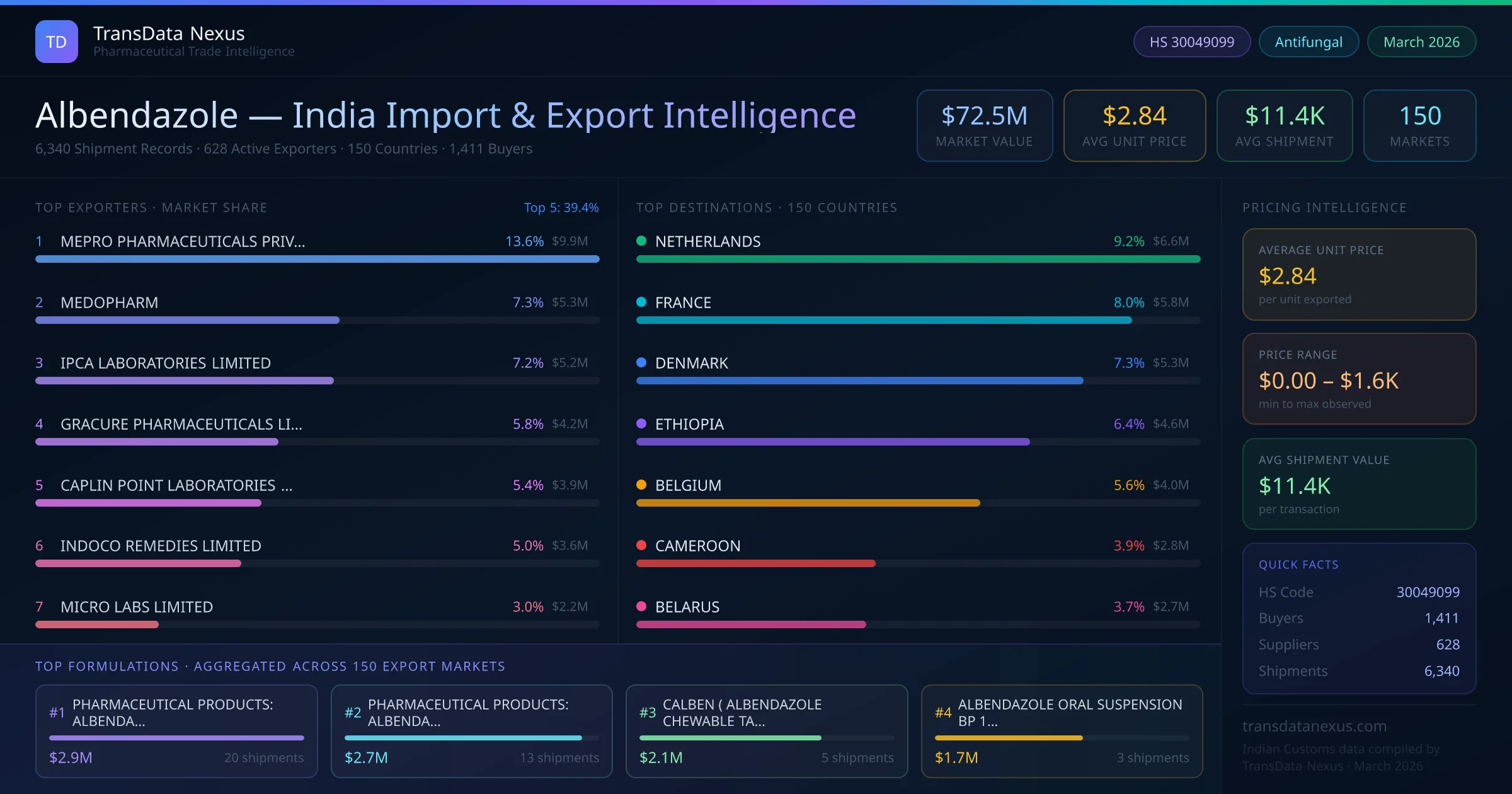Click the Belarus pink dot marker
Viewport: 1512px width, 794px height.
(x=641, y=606)
